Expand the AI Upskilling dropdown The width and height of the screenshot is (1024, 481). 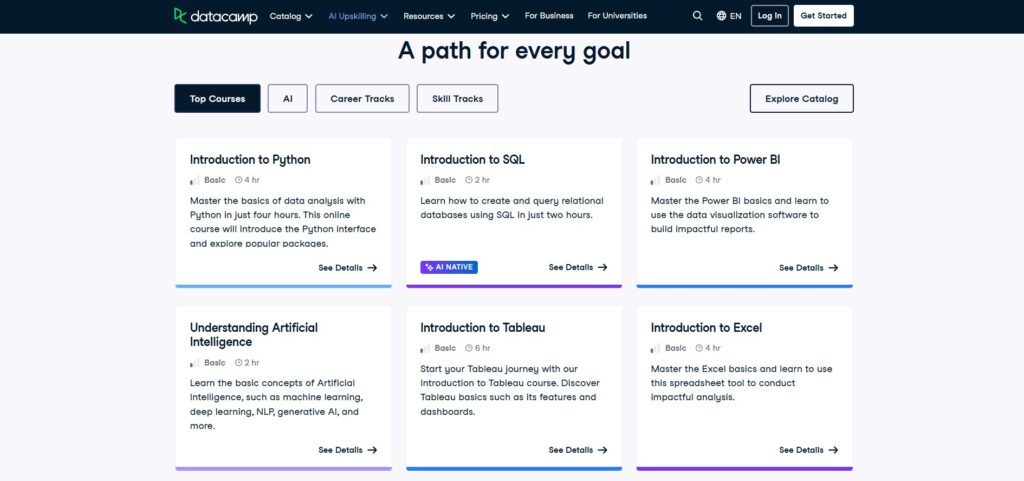click(x=358, y=16)
